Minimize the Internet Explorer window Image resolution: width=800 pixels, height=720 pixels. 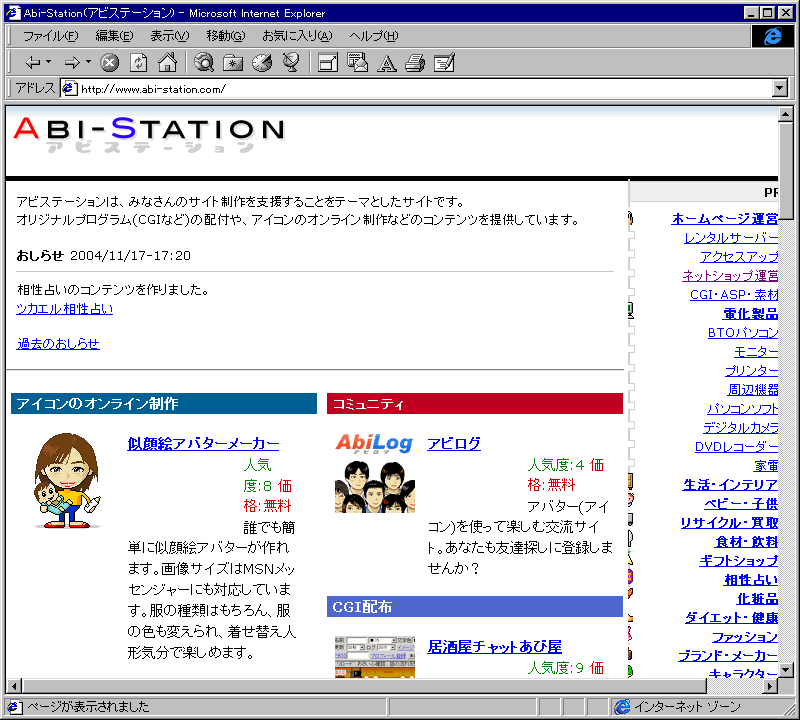(752, 13)
